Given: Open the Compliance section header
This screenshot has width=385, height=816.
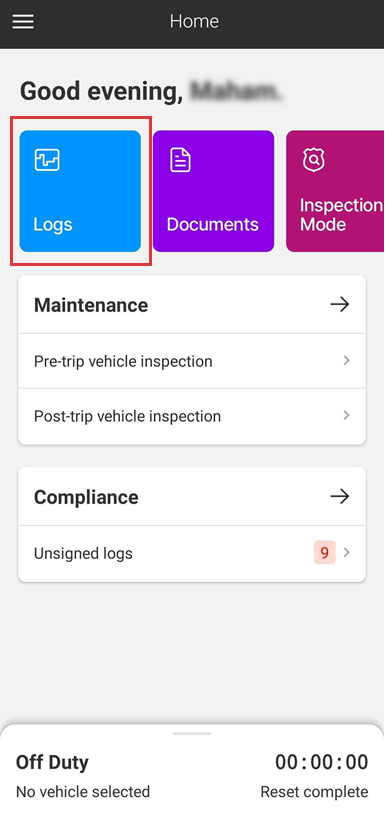Looking at the screenshot, I should [x=192, y=496].
